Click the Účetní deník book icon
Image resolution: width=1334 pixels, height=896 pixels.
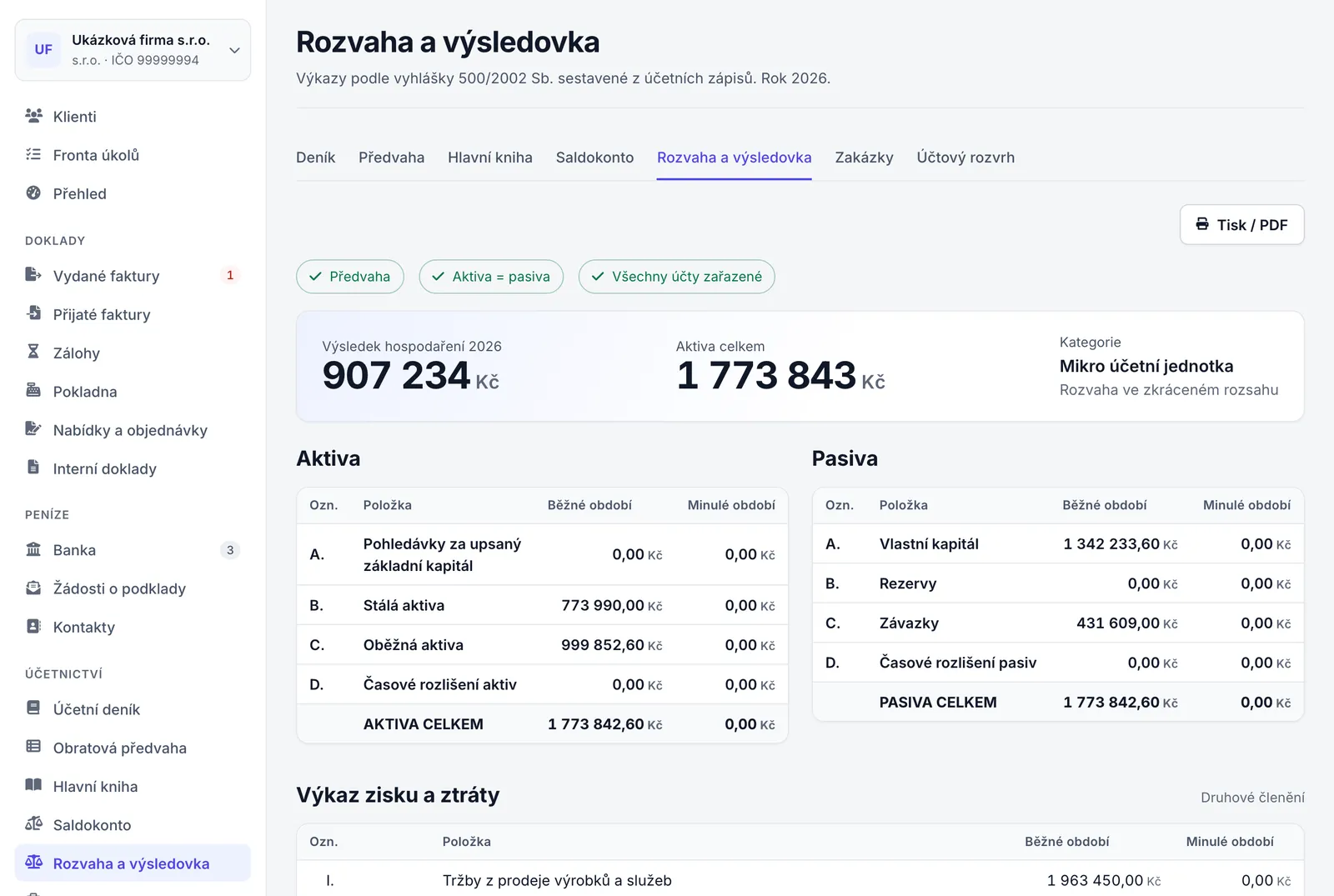[33, 708]
